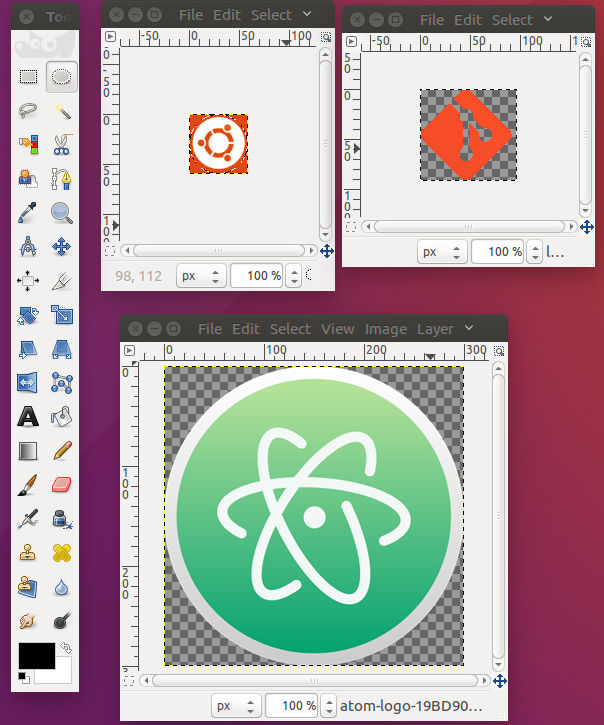The image size is (604, 725).
Task: Swap foreground and background colors
Action: 66,648
